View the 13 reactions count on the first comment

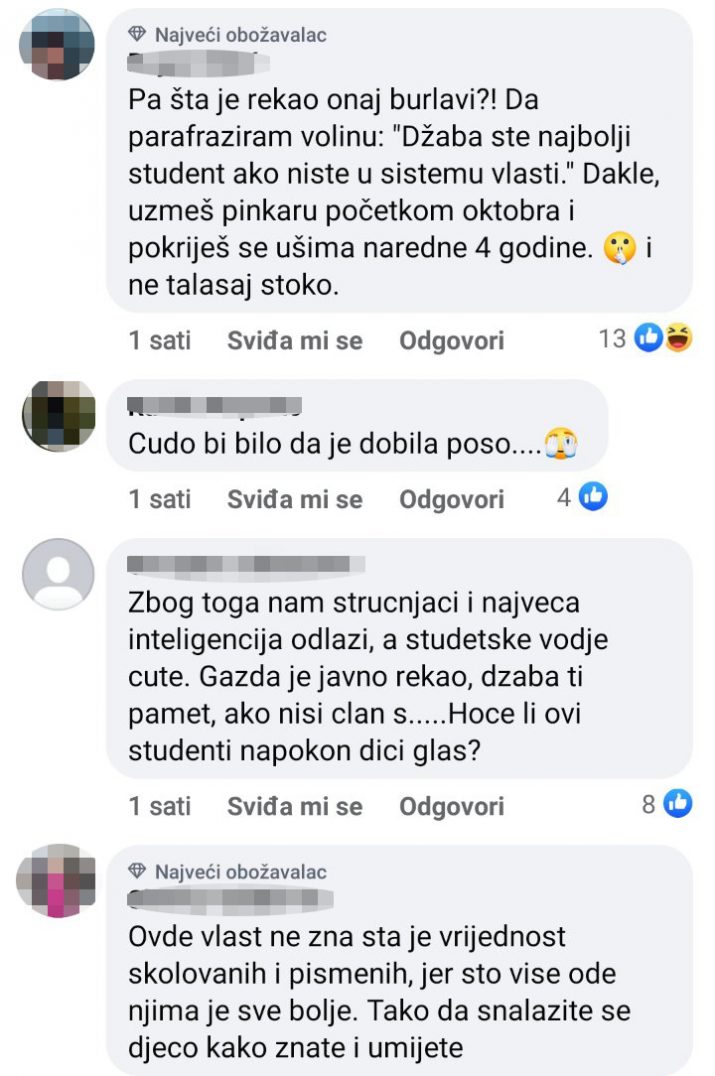click(612, 338)
